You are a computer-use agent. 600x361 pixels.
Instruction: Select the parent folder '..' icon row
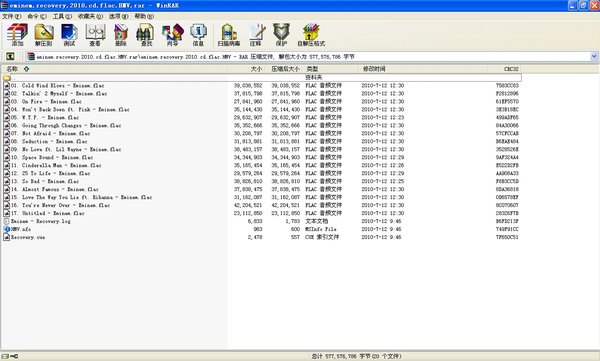pyautogui.click(x=7, y=78)
